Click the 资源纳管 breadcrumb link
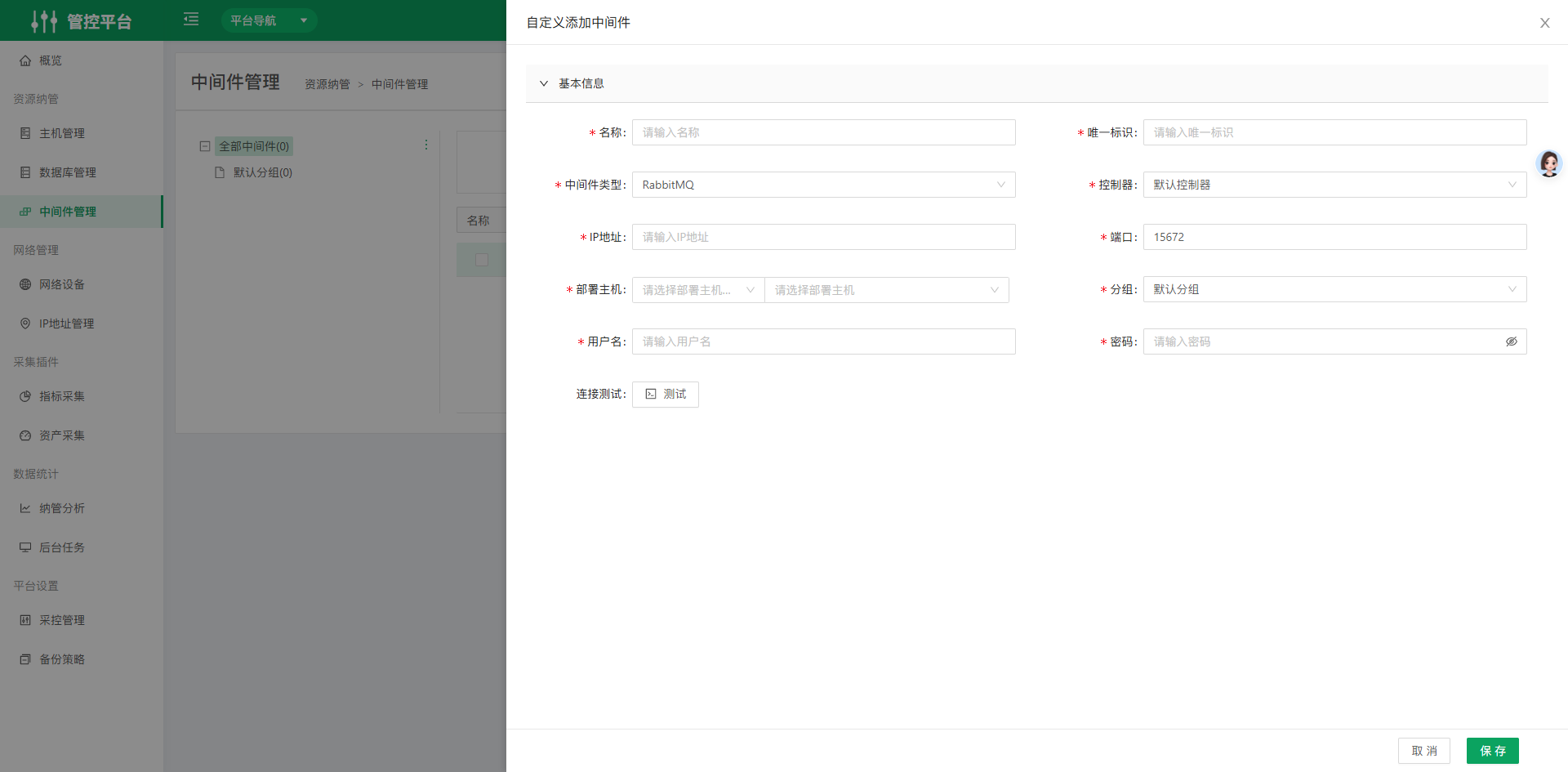The width and height of the screenshot is (1568, 772). click(x=327, y=84)
